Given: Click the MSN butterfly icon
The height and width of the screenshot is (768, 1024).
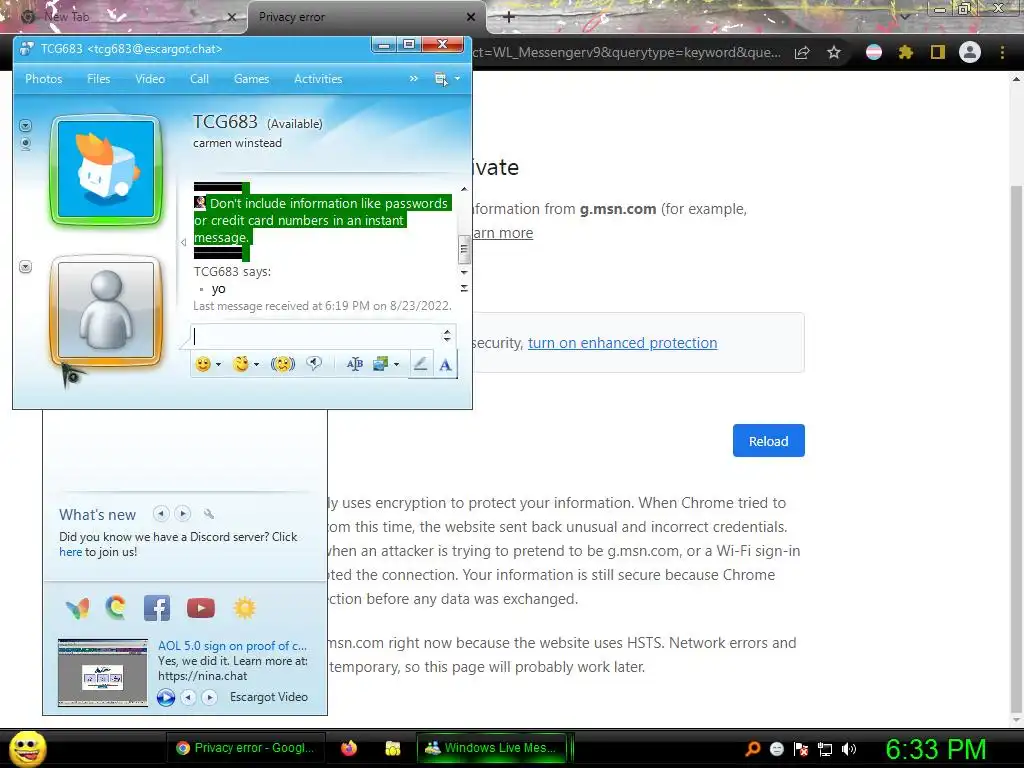Looking at the screenshot, I should point(78,608).
